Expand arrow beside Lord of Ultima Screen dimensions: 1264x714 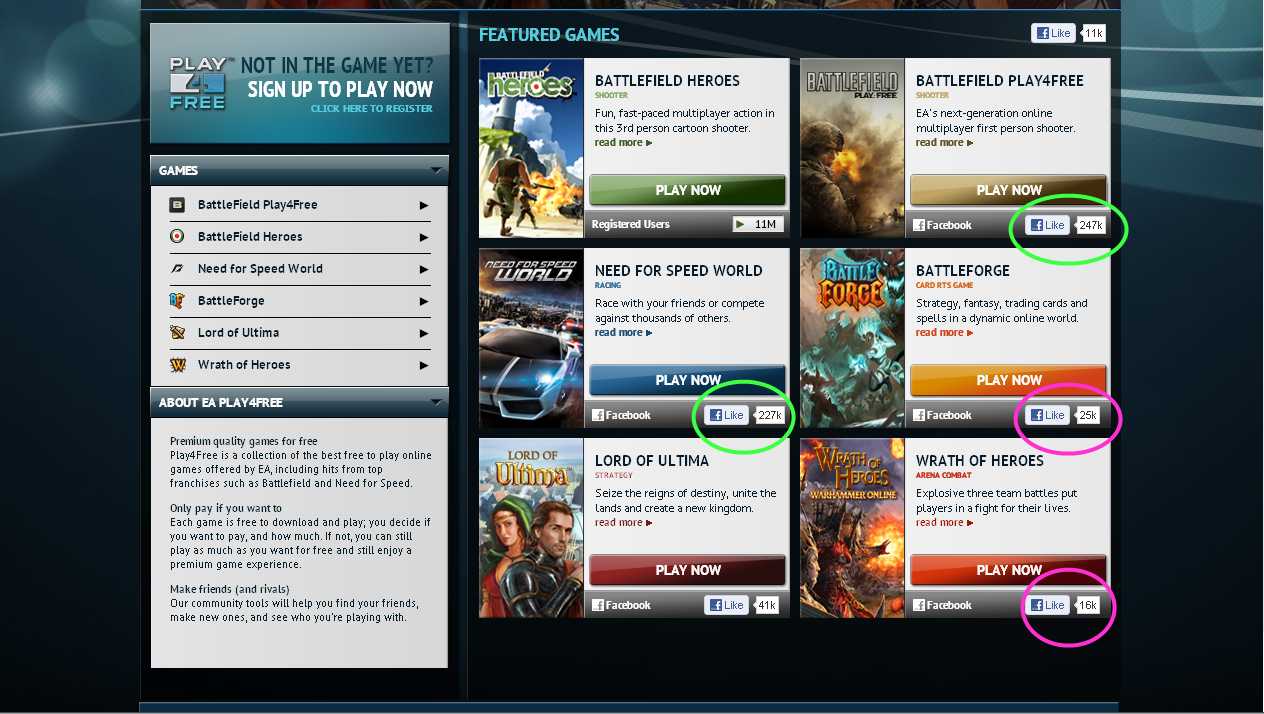(x=424, y=333)
